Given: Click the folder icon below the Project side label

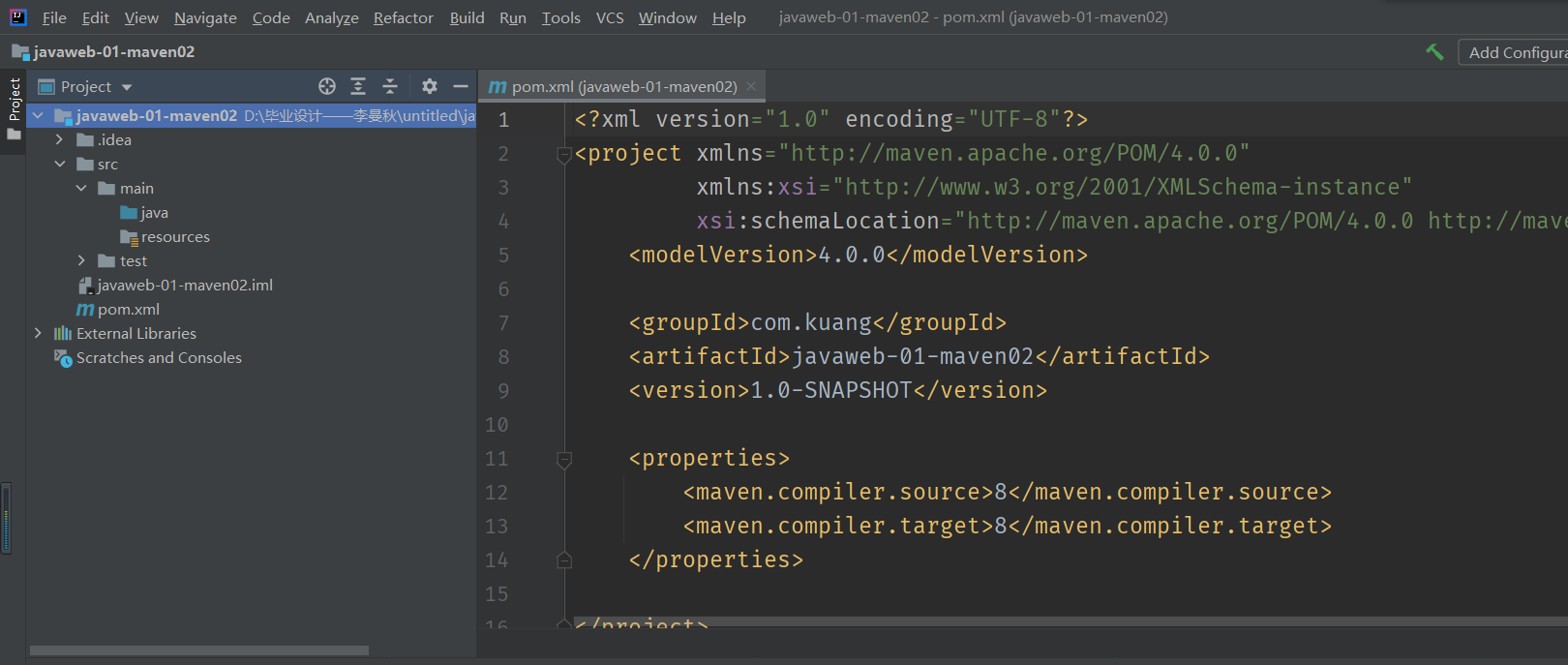Looking at the screenshot, I should click(x=14, y=135).
